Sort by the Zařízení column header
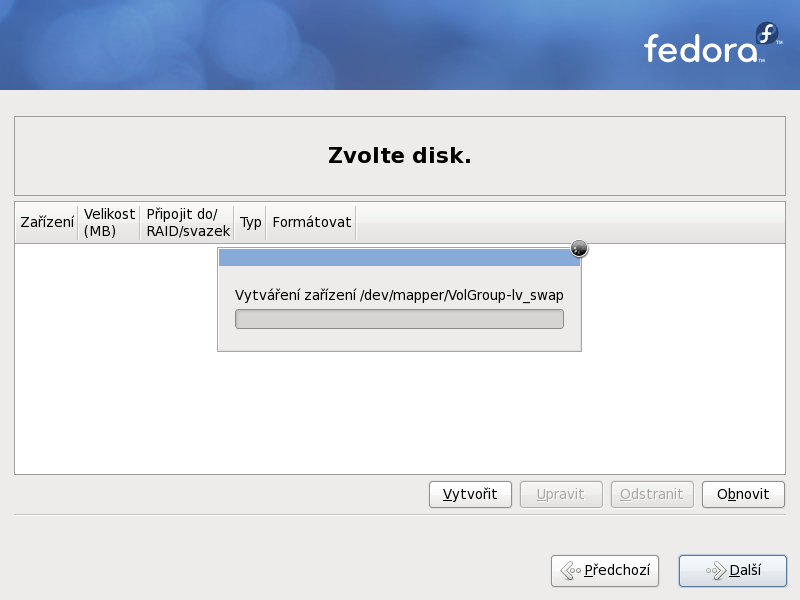800x600 pixels. coord(47,222)
